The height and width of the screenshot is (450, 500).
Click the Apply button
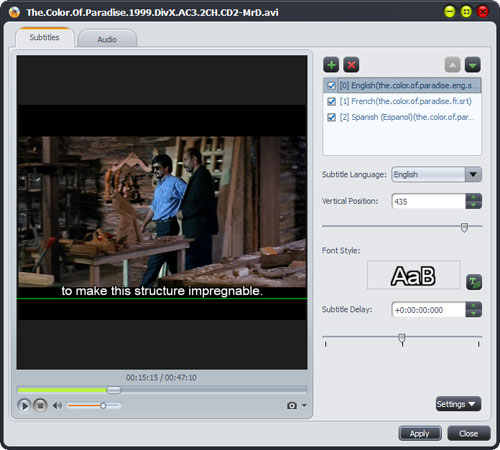420,433
